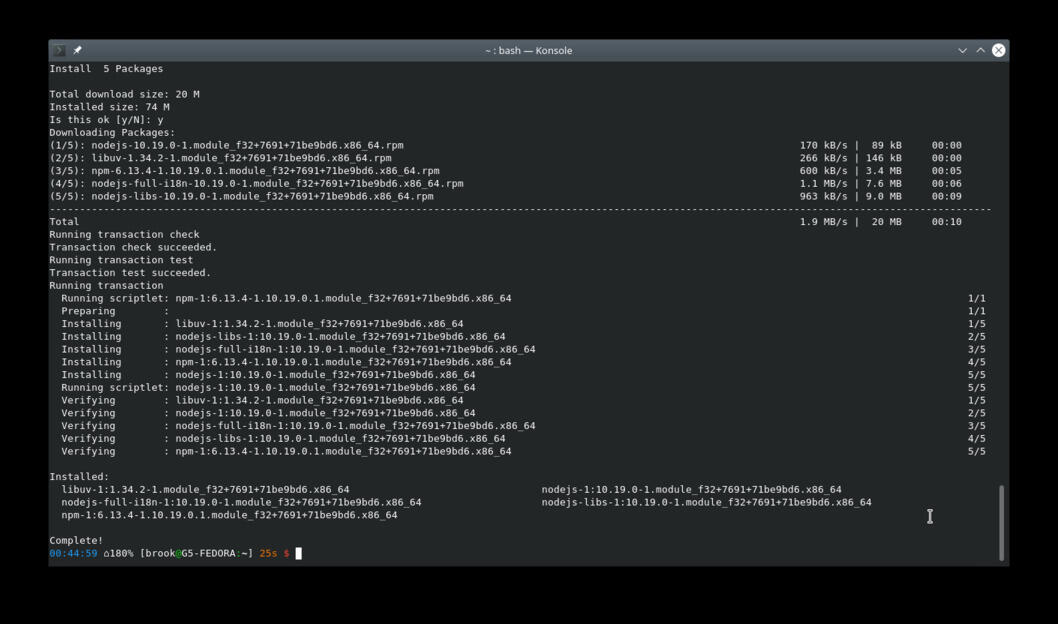
Task: Click the "00:10" total download time
Action: point(947,222)
